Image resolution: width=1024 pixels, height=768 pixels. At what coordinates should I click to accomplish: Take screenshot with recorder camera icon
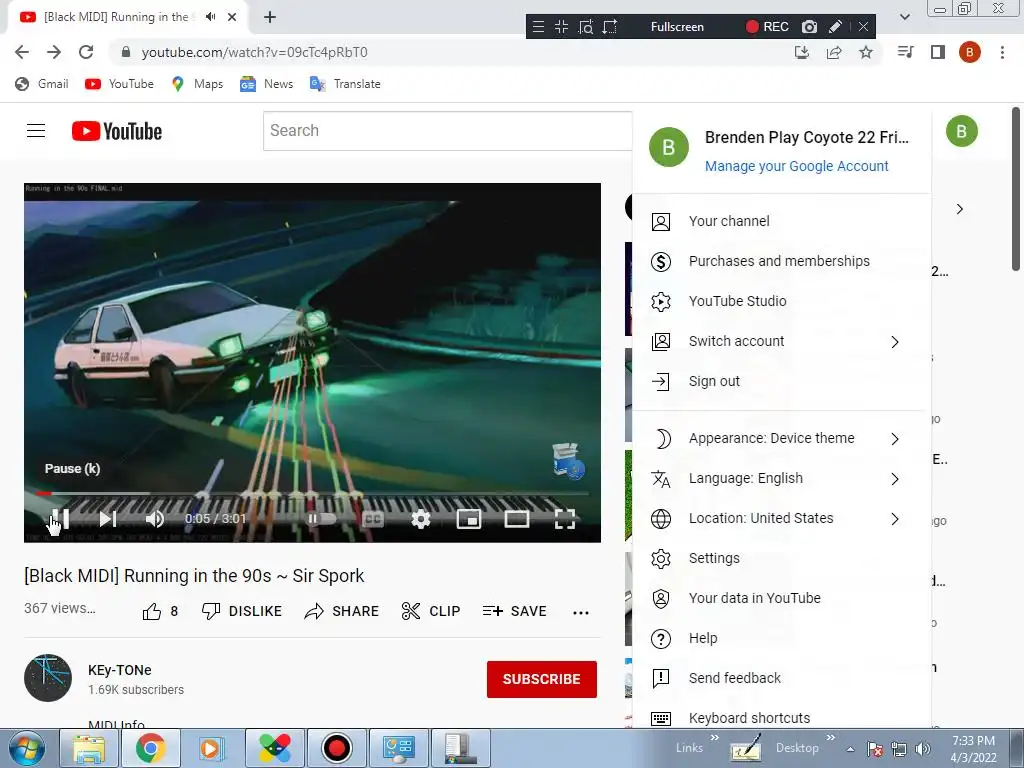click(x=809, y=27)
